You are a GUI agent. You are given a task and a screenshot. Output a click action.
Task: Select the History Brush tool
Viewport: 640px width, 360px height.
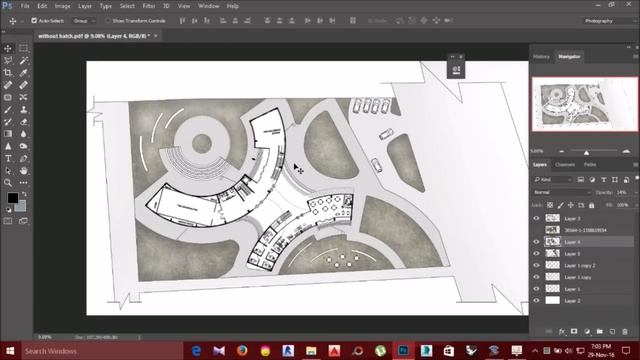8,122
